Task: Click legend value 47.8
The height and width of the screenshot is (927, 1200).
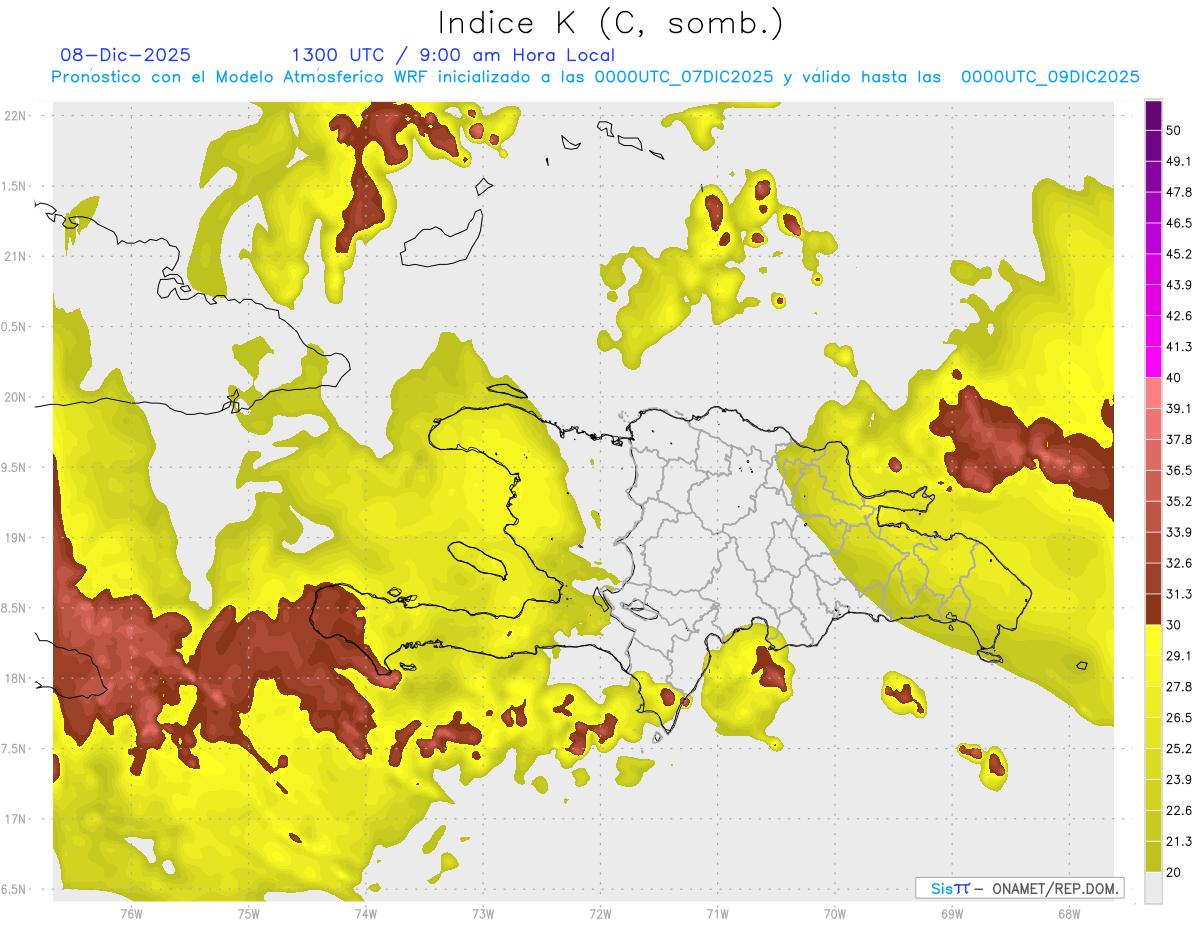Action: tap(1178, 192)
